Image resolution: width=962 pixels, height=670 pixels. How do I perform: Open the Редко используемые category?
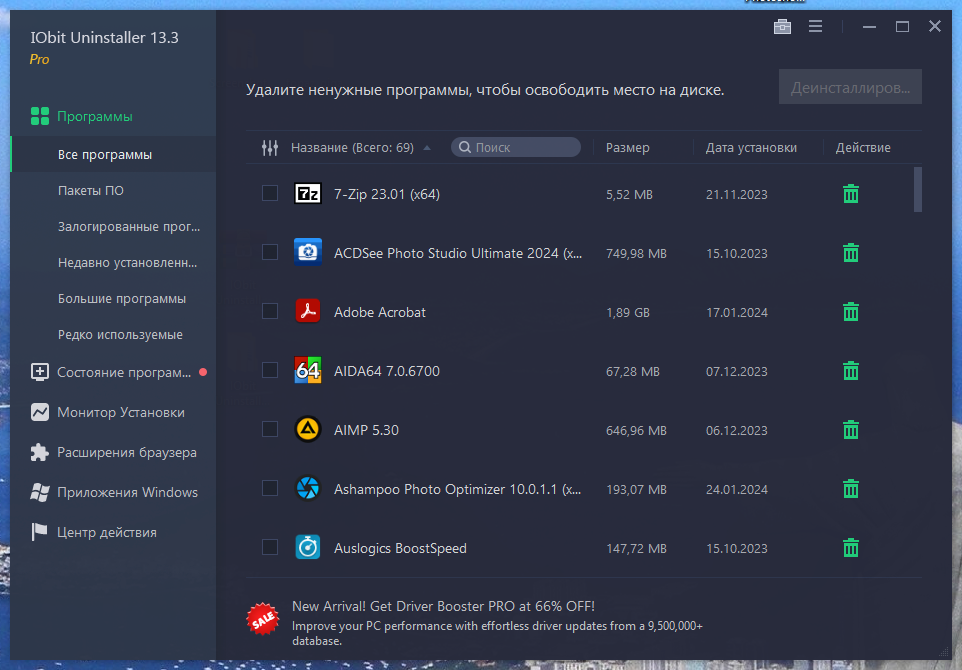[113, 334]
